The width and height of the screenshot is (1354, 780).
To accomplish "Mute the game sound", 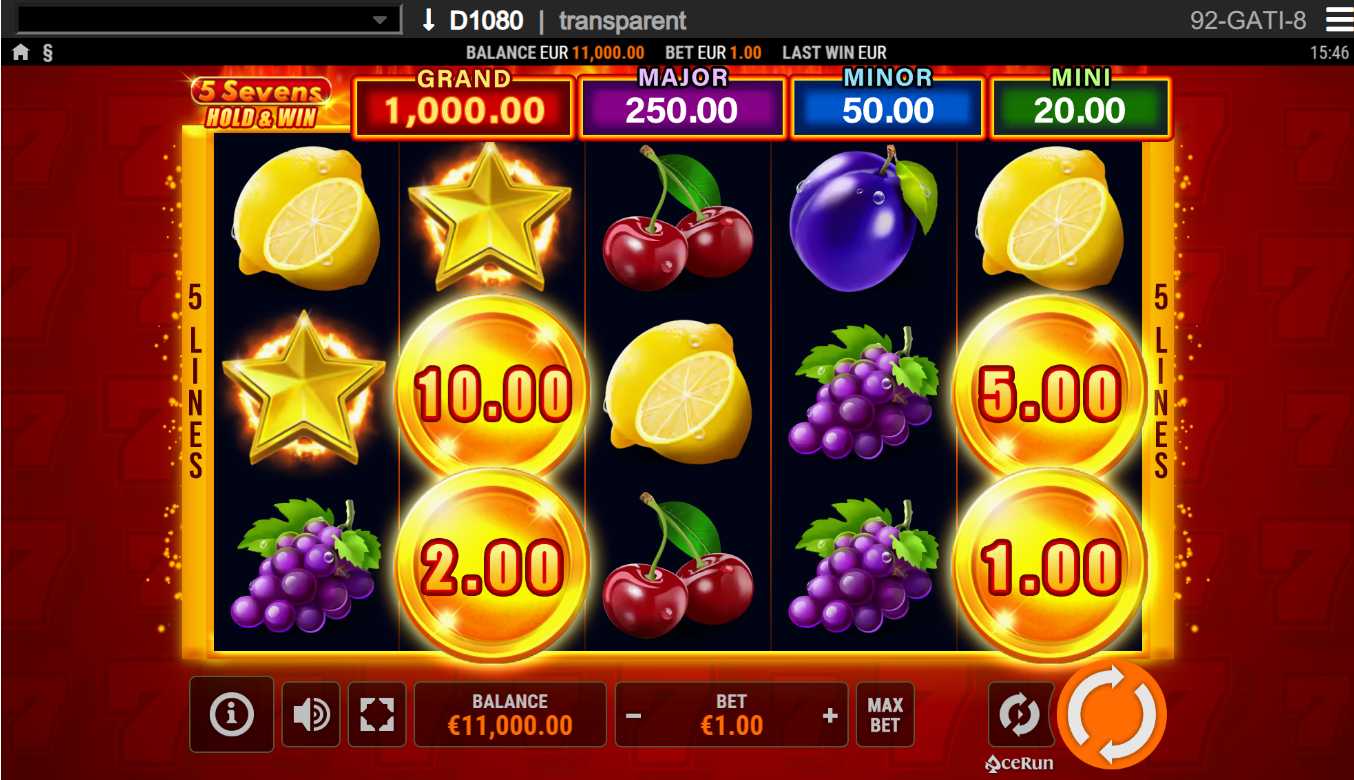I will click(311, 714).
